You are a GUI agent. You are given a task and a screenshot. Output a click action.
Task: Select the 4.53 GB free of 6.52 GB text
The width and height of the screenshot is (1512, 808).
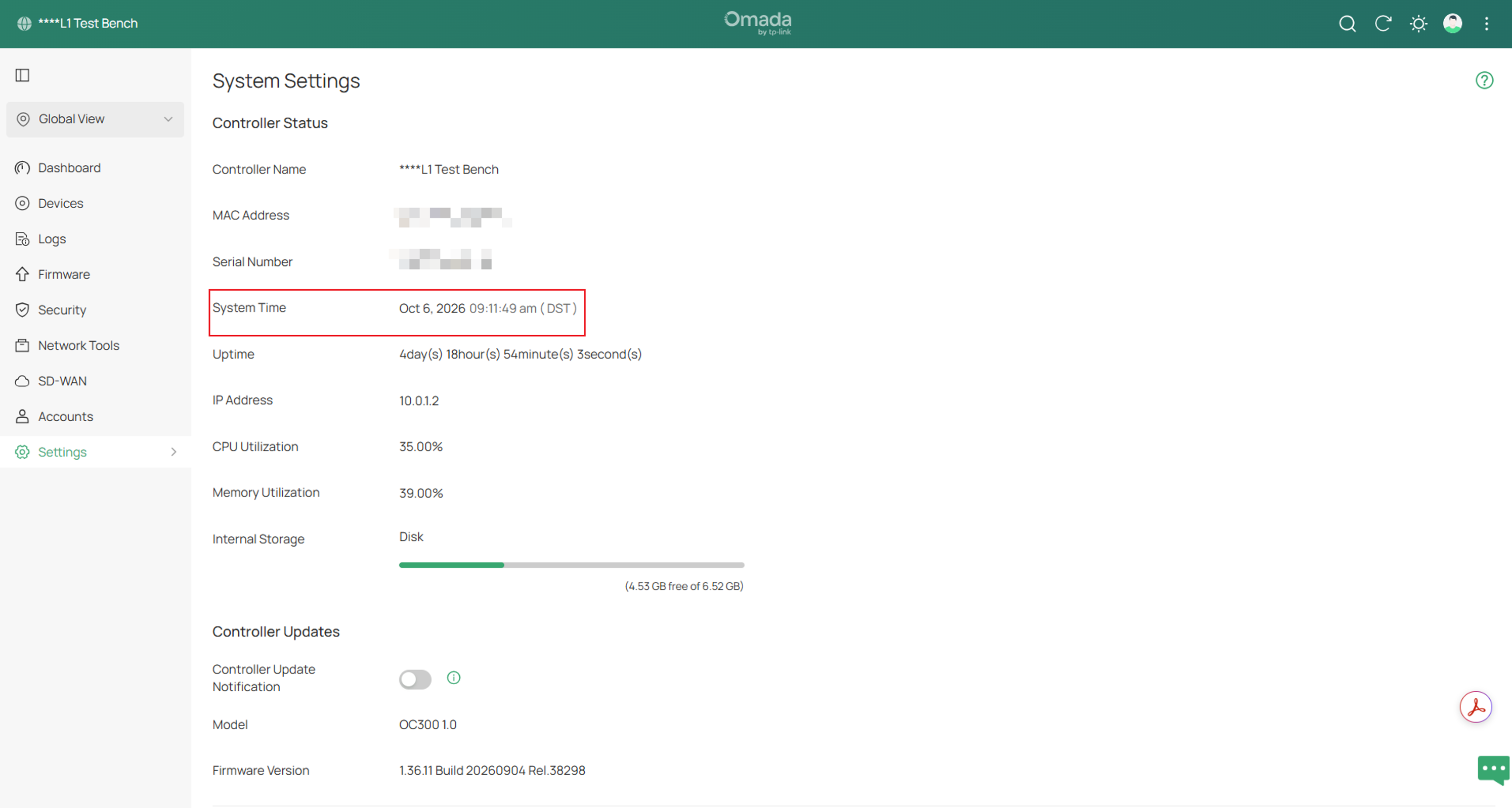(684, 586)
